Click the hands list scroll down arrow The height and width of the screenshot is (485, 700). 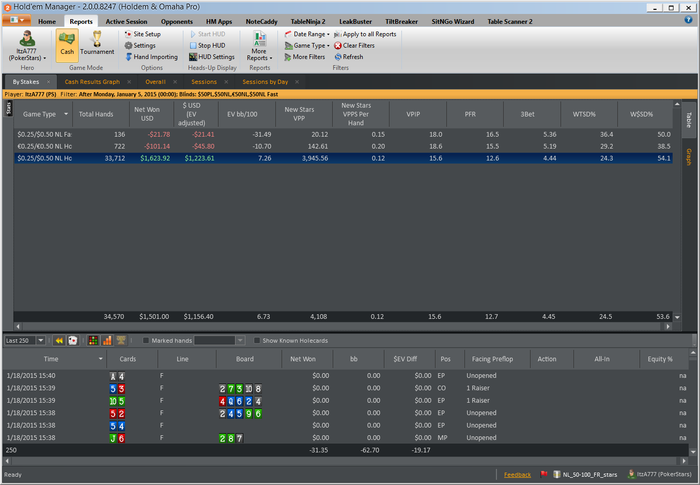coord(693,452)
